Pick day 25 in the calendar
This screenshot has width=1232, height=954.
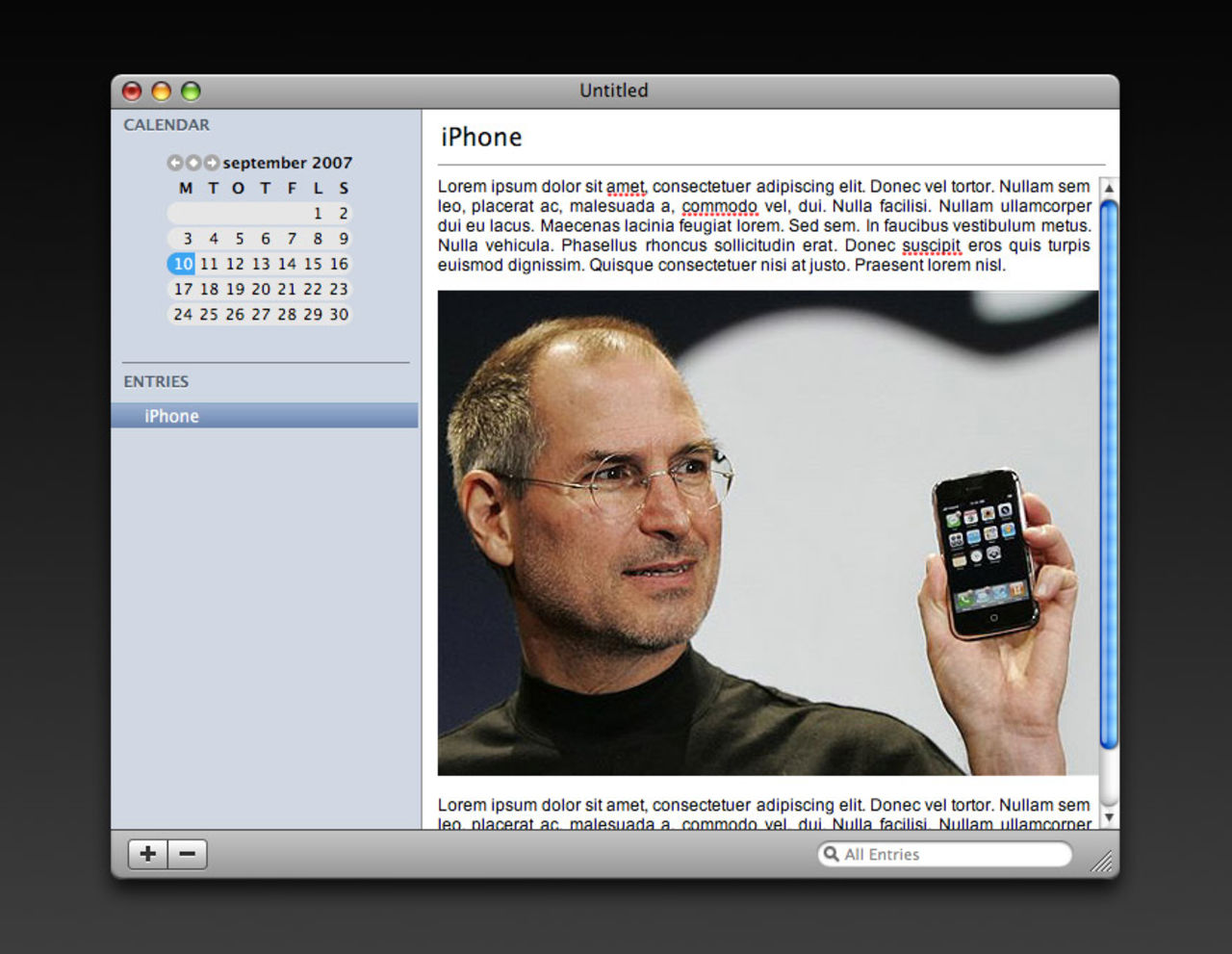tap(209, 314)
